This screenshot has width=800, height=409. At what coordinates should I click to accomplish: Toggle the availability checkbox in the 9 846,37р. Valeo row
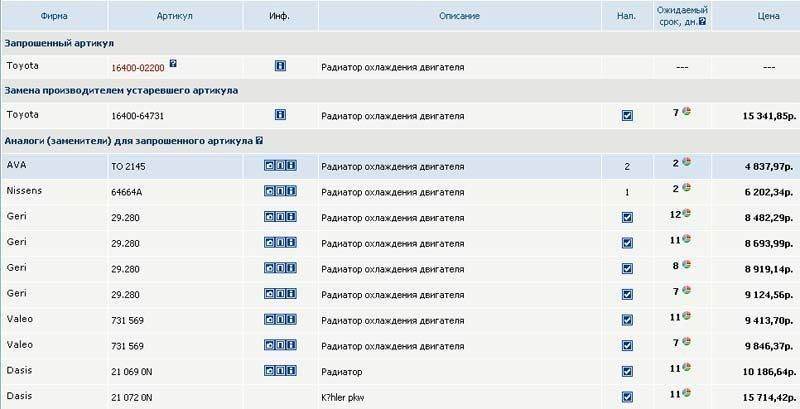pyautogui.click(x=627, y=345)
